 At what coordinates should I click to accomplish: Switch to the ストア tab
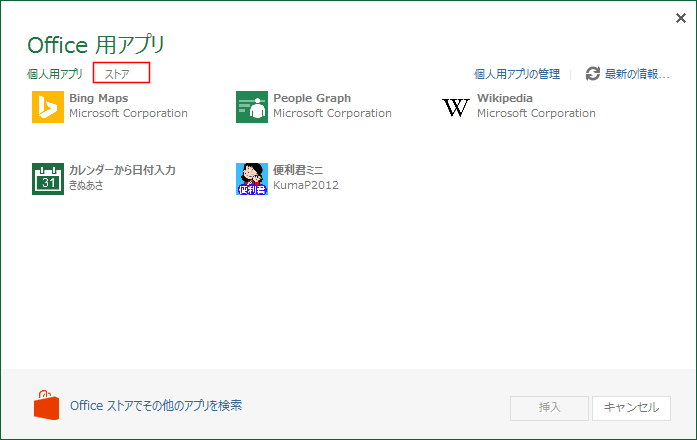click(x=117, y=74)
